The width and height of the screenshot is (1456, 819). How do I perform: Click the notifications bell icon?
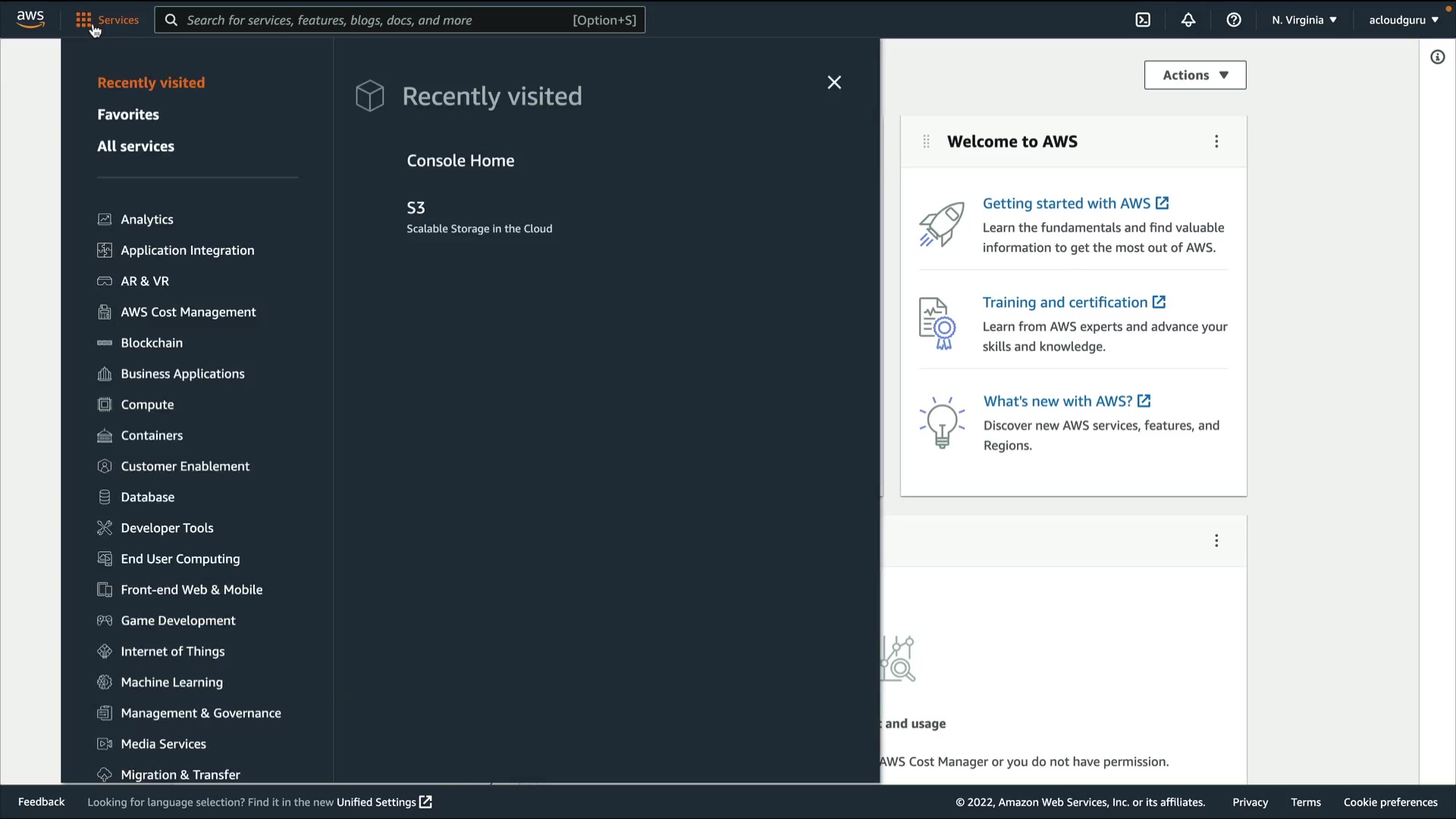(1188, 20)
